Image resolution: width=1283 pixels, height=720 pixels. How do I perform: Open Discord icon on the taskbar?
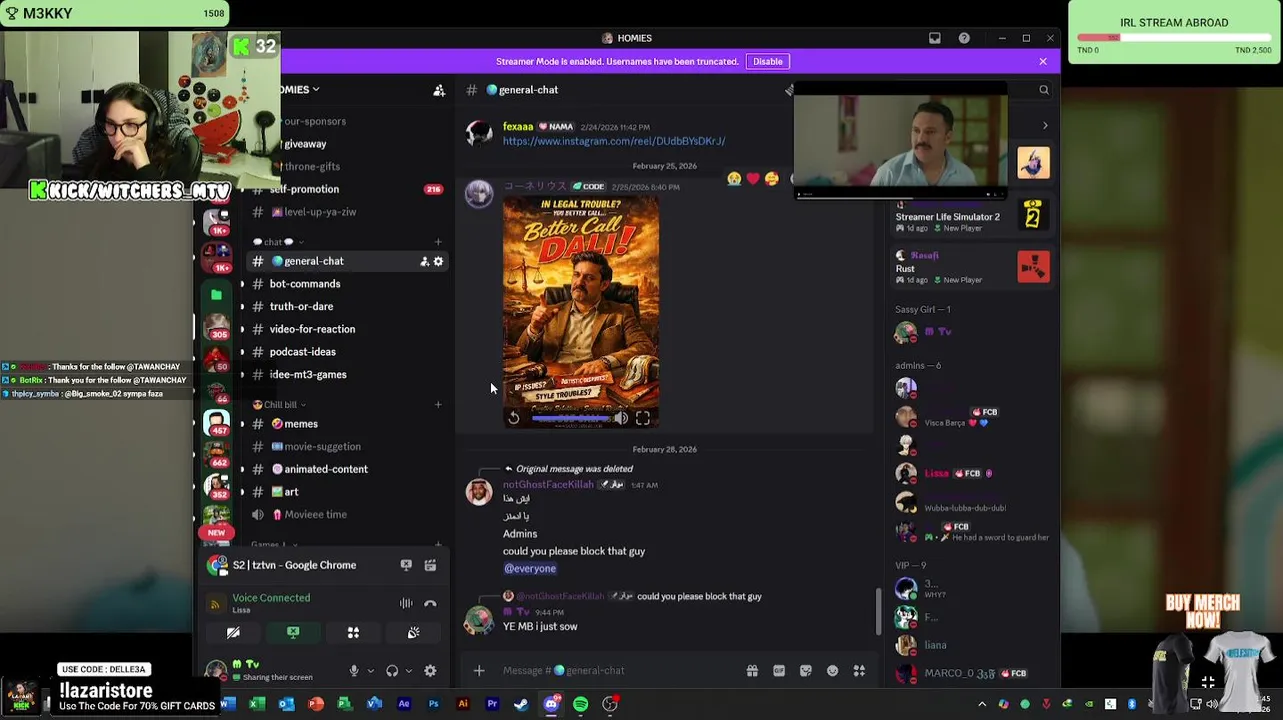click(551, 704)
